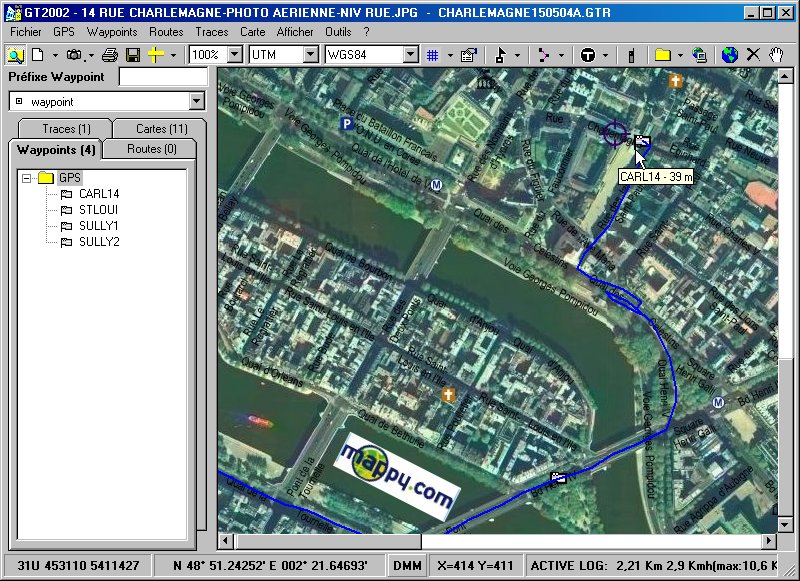
Task: Click the black X delete icon
Action: [x=753, y=55]
